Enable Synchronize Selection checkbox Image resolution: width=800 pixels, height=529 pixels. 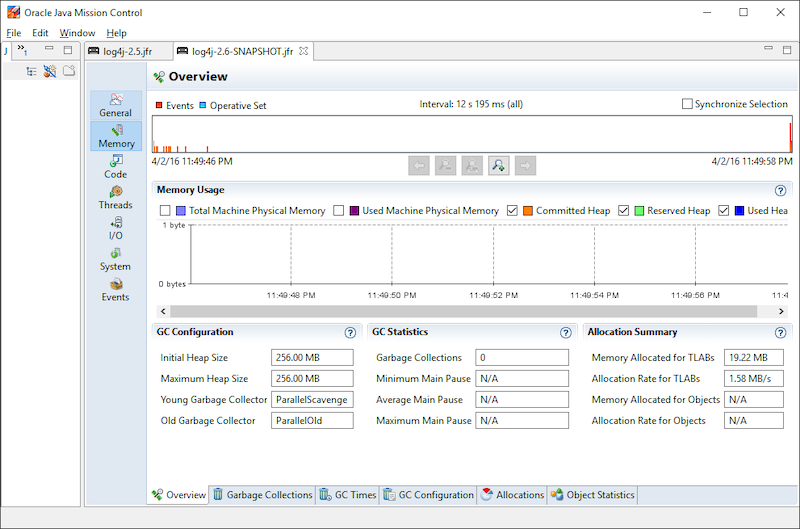tap(687, 104)
